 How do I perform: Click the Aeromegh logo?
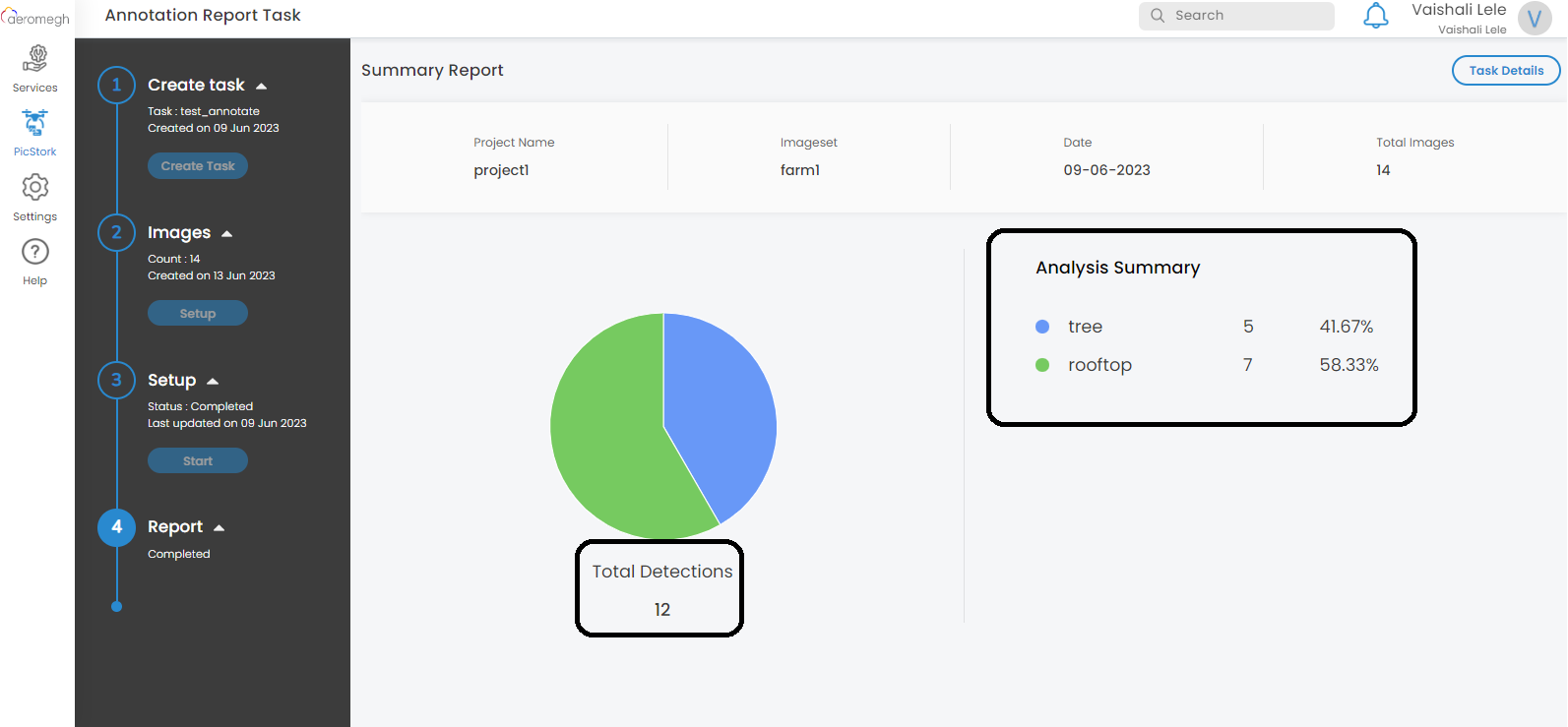36,17
